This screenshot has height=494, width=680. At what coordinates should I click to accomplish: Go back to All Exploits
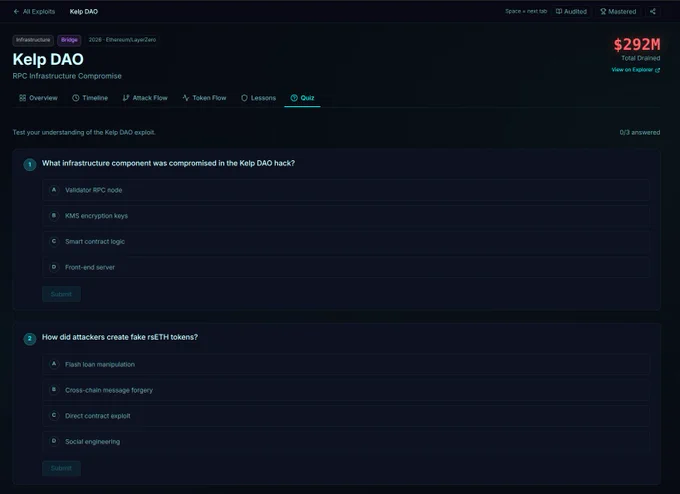click(34, 12)
